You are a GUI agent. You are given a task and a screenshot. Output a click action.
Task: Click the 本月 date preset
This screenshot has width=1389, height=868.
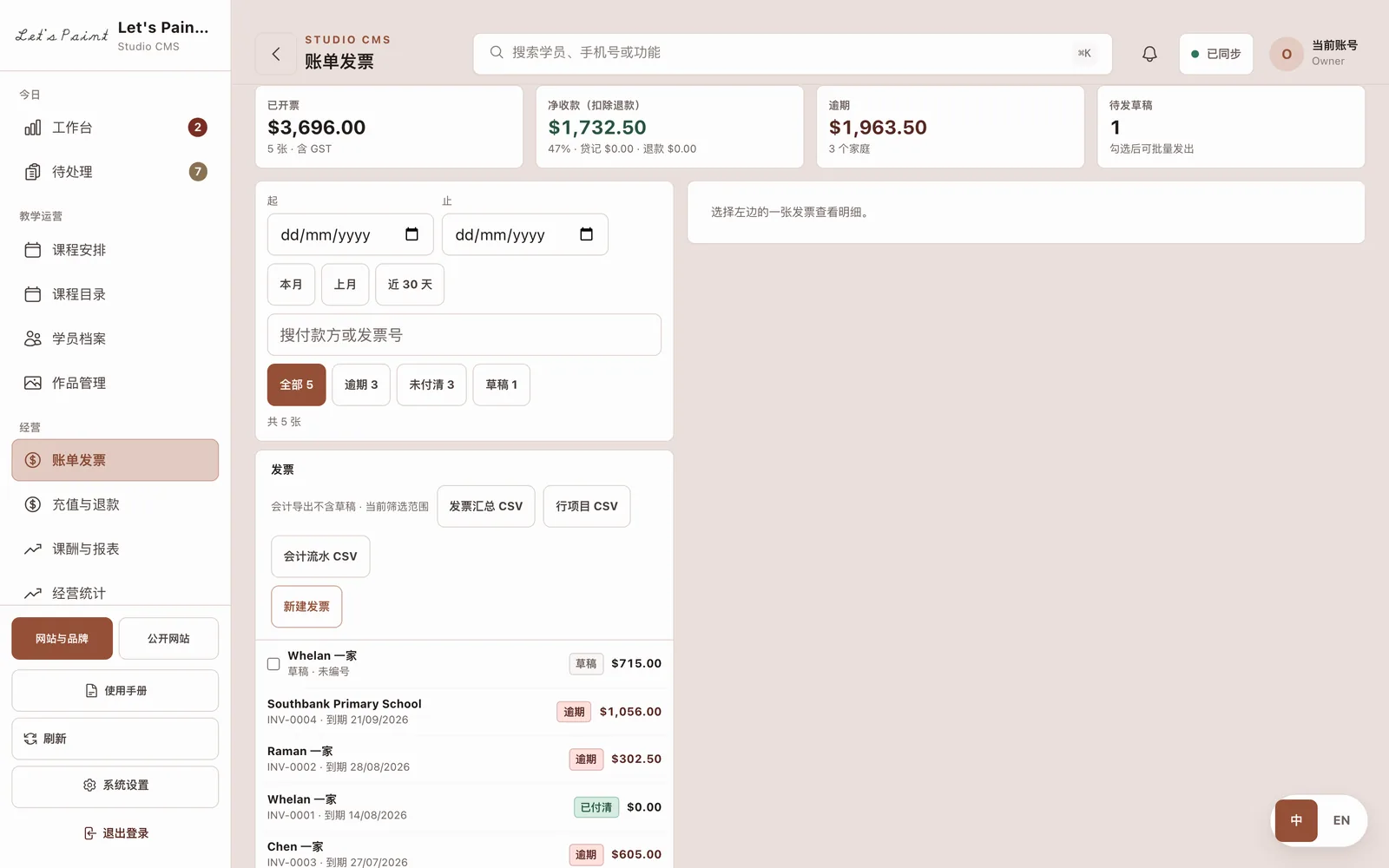pyautogui.click(x=291, y=285)
